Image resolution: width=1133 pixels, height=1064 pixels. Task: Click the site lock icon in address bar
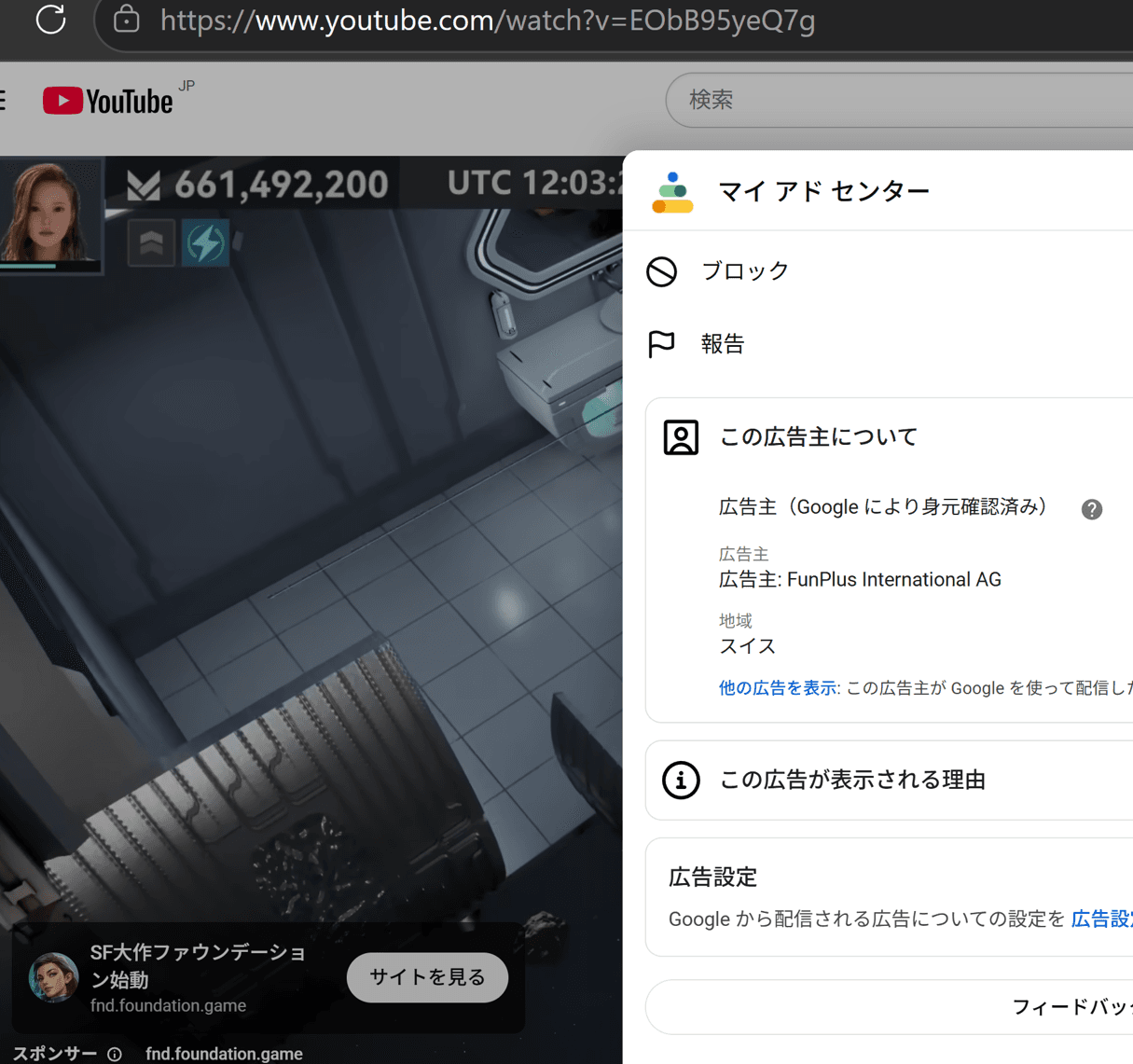tap(127, 19)
